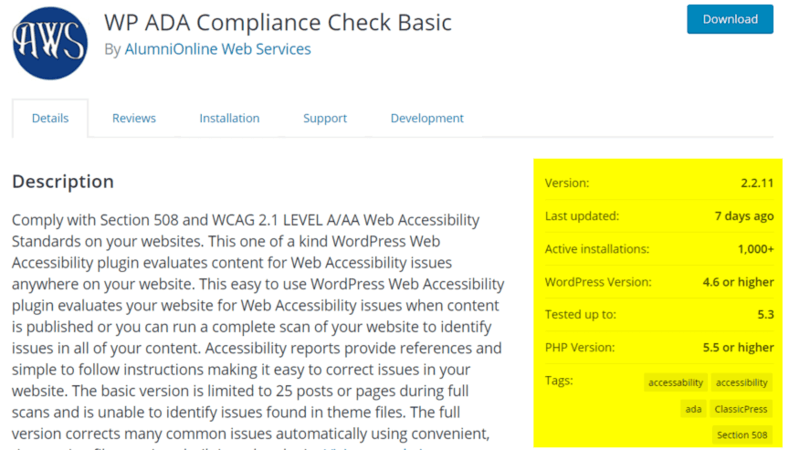Viewport: 789px width, 450px height.
Task: Click the '4.6 or higher' WordPress version
Action: [x=738, y=282]
